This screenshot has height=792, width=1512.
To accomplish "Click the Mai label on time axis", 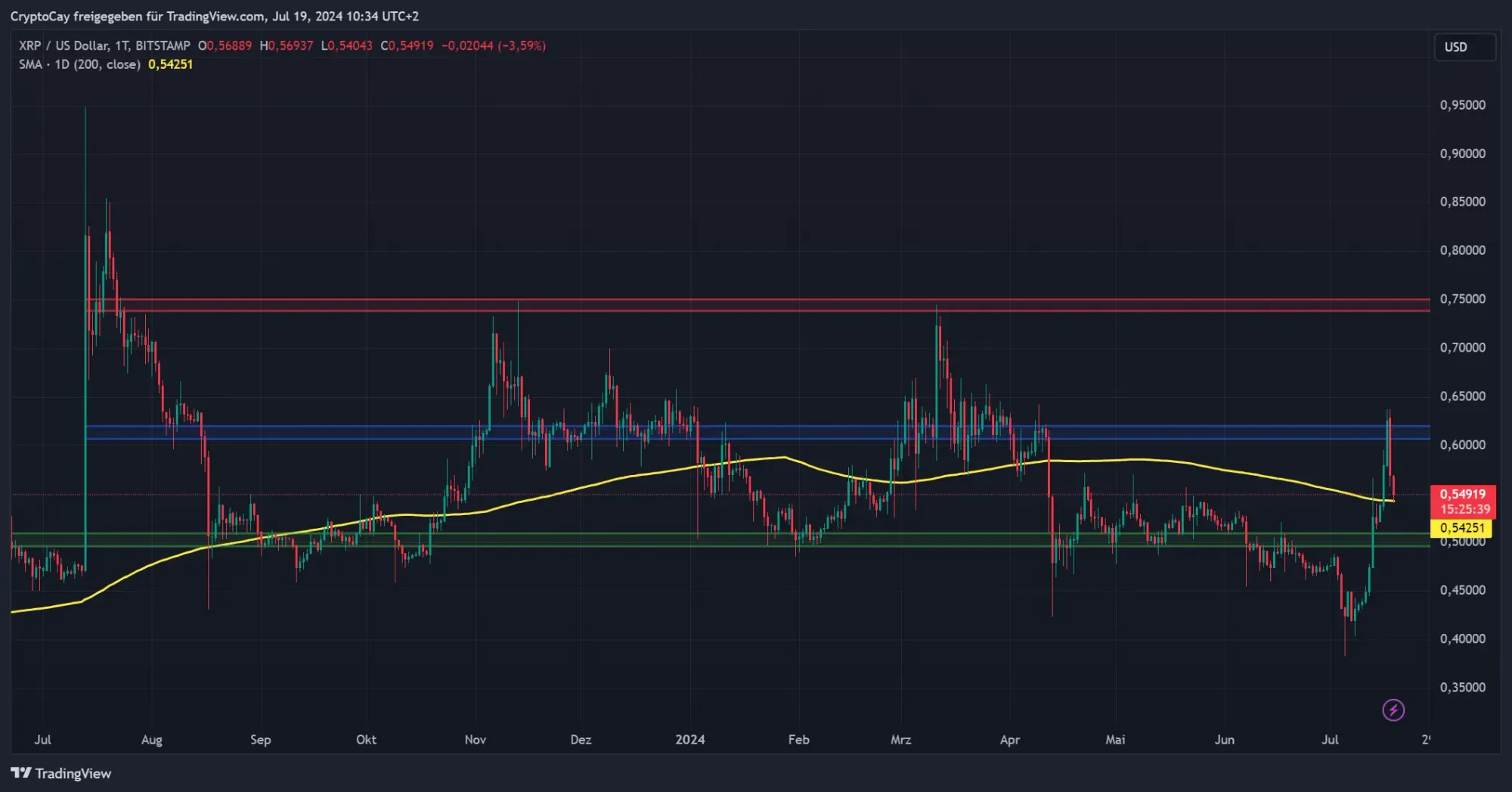I will (1116, 739).
